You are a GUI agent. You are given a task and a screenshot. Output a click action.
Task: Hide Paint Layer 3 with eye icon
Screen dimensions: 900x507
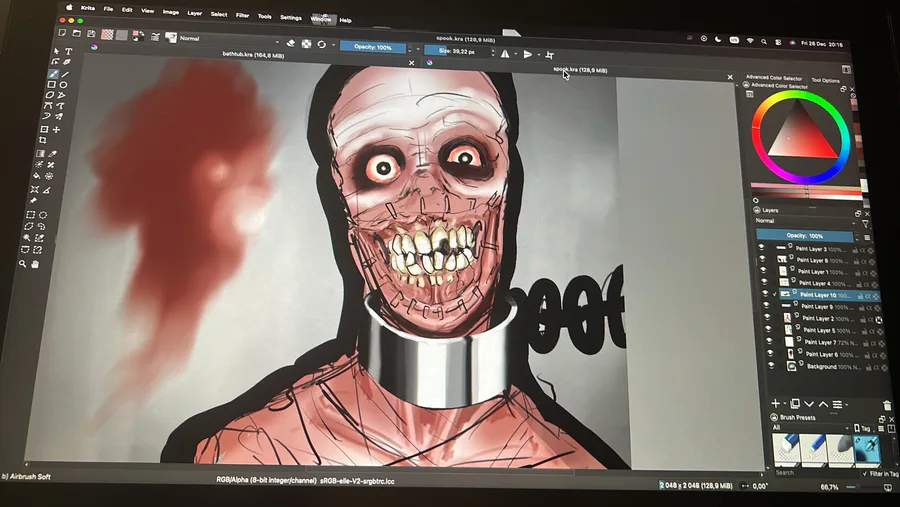coord(762,247)
